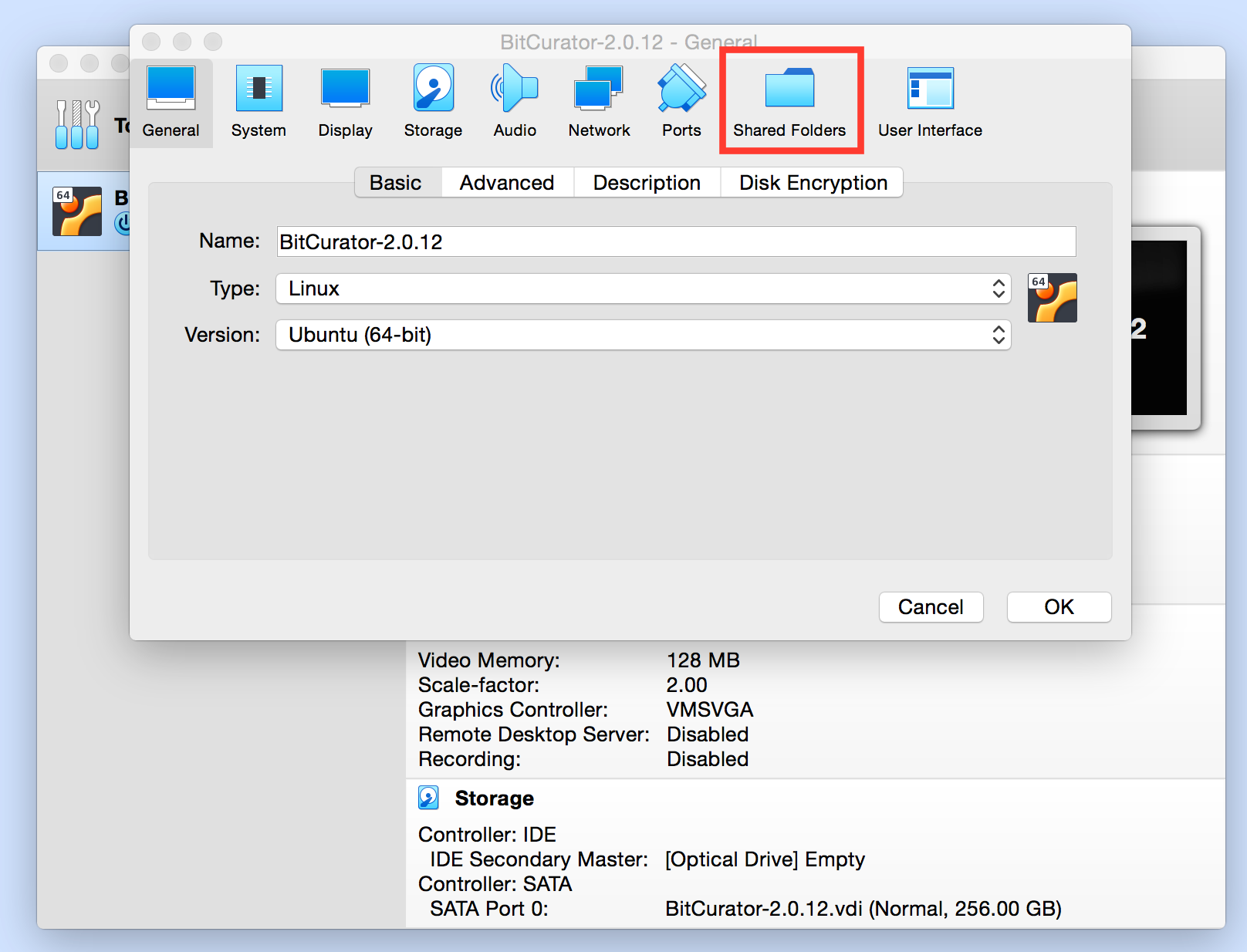Open the Audio settings section

tap(515, 103)
